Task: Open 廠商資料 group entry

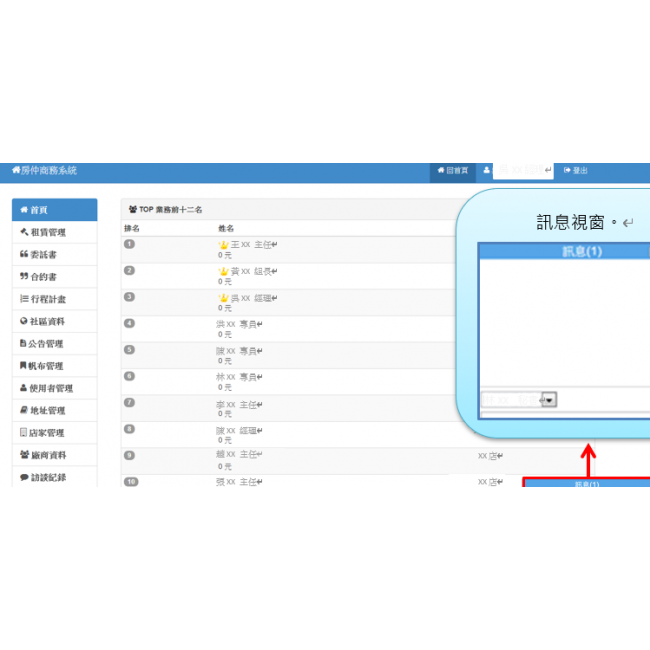Action: pos(54,455)
